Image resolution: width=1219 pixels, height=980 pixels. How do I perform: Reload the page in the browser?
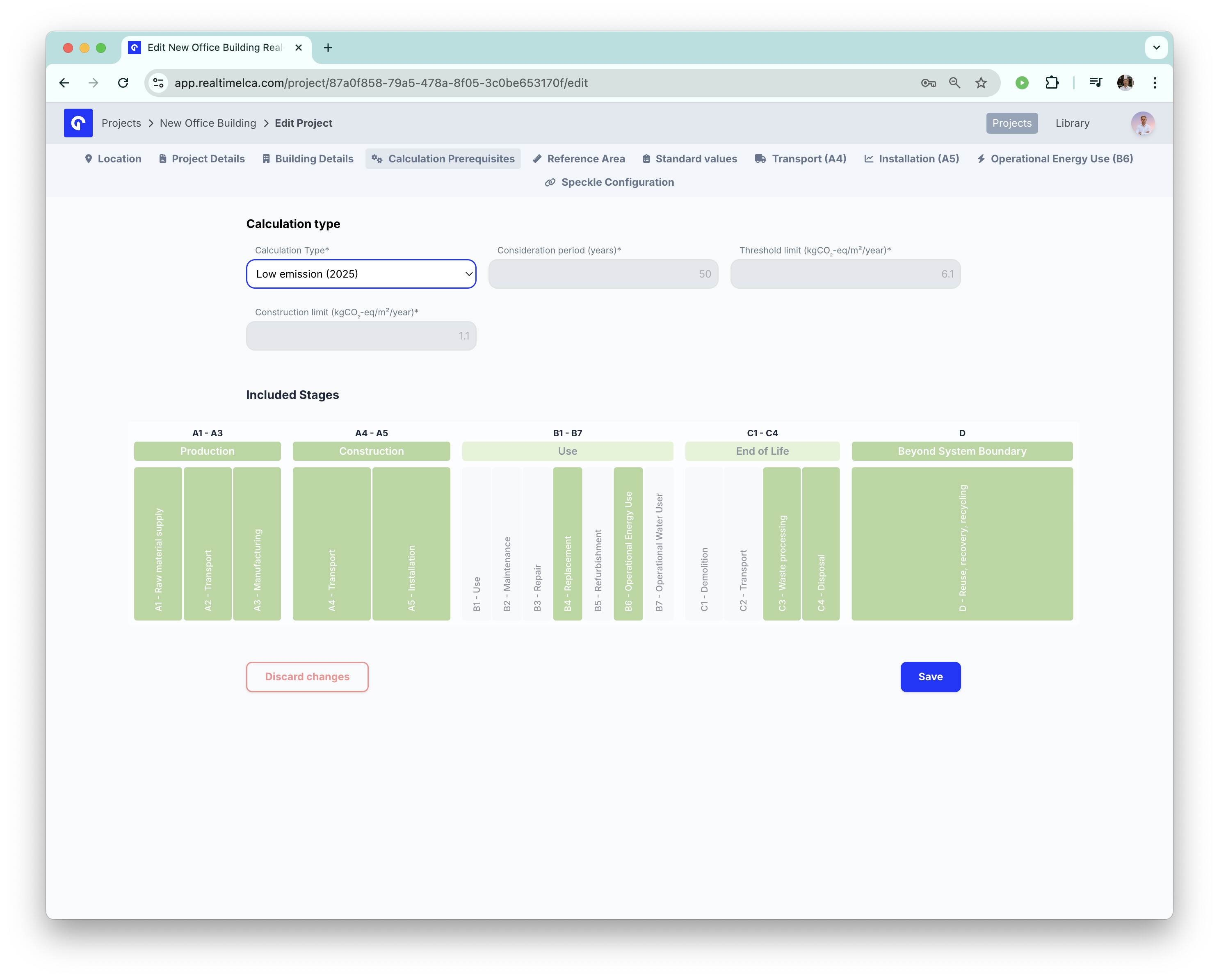coord(123,82)
